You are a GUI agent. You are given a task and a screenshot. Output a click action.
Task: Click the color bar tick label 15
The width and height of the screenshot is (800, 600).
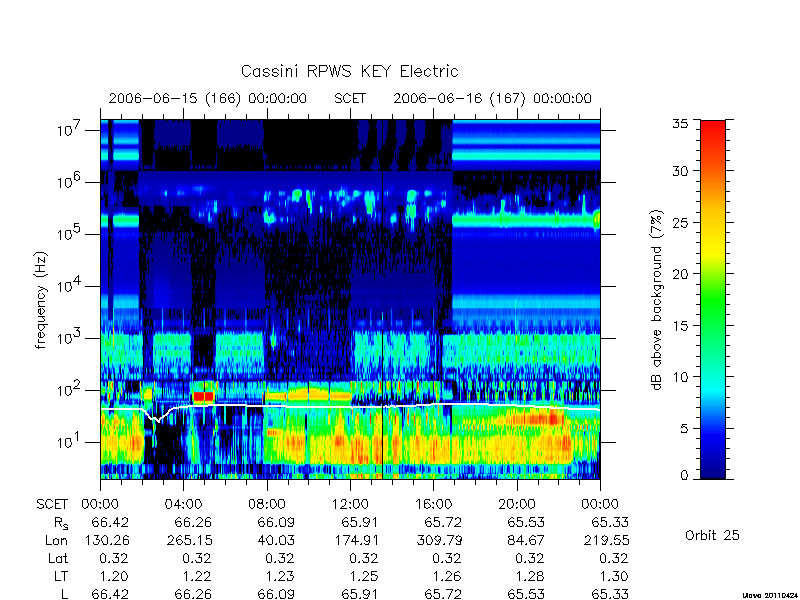tap(680, 325)
